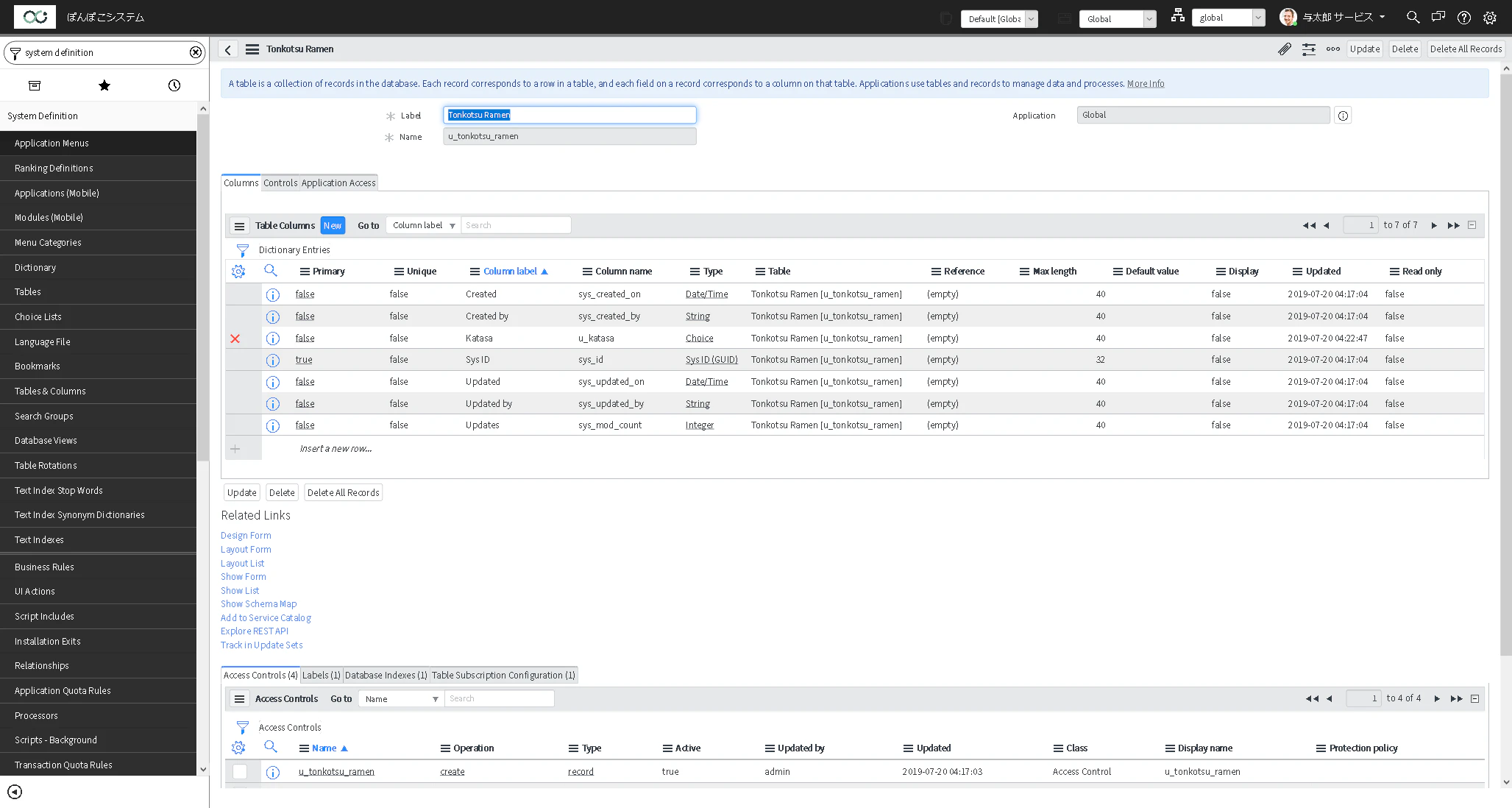Personalize Table Columns list with gear icon
This screenshot has width=1512, height=808.
(x=238, y=272)
